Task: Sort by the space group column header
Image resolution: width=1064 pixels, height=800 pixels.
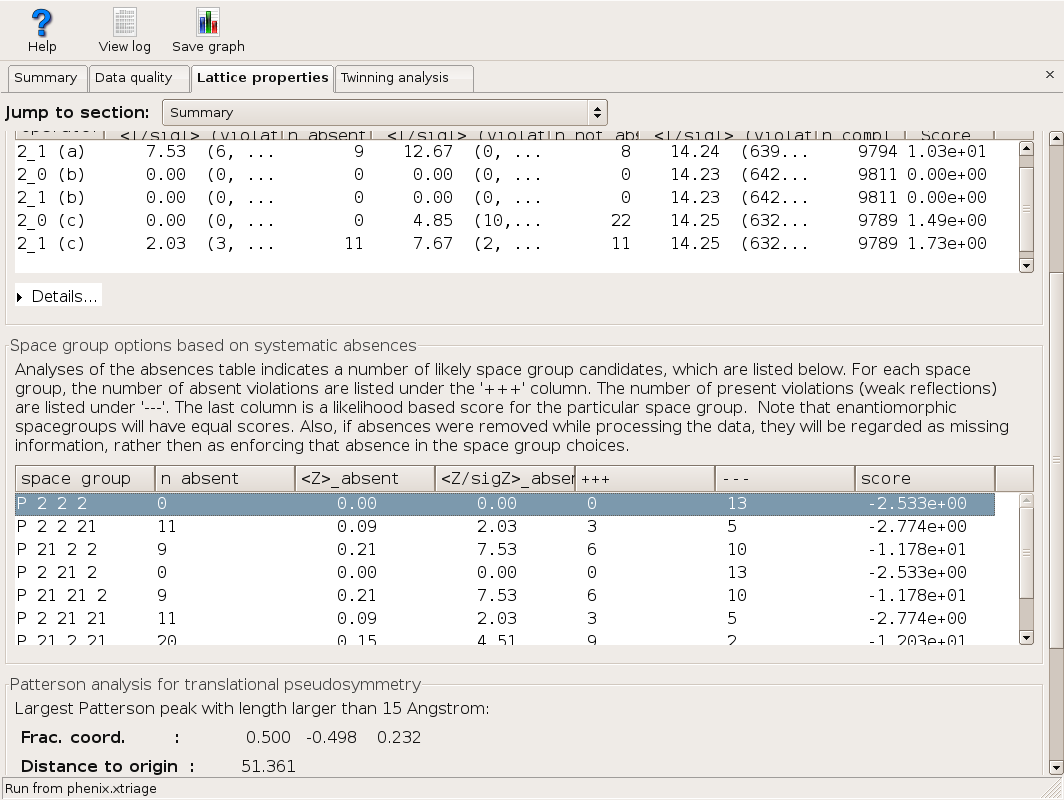Action: click(x=85, y=479)
